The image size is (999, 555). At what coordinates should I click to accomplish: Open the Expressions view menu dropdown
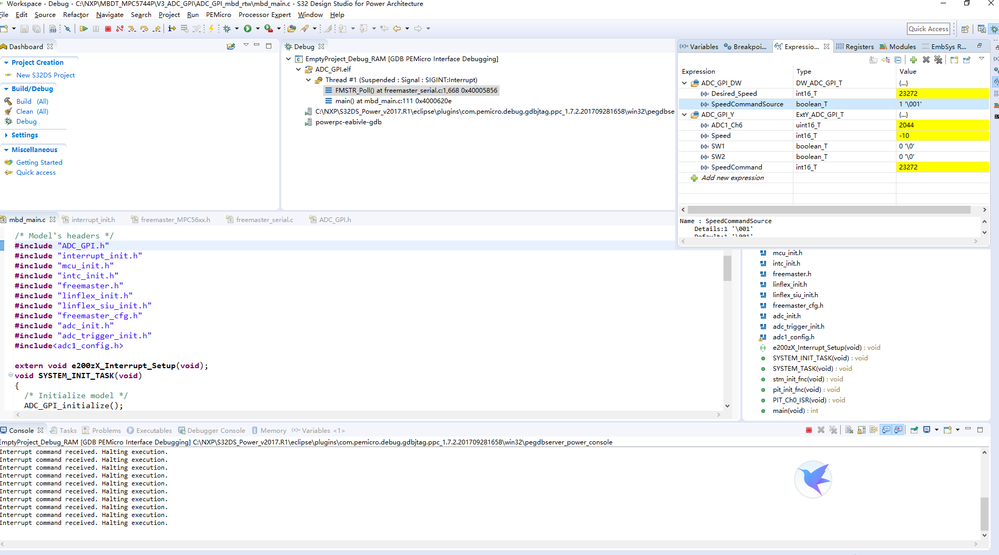pyautogui.click(x=982, y=59)
